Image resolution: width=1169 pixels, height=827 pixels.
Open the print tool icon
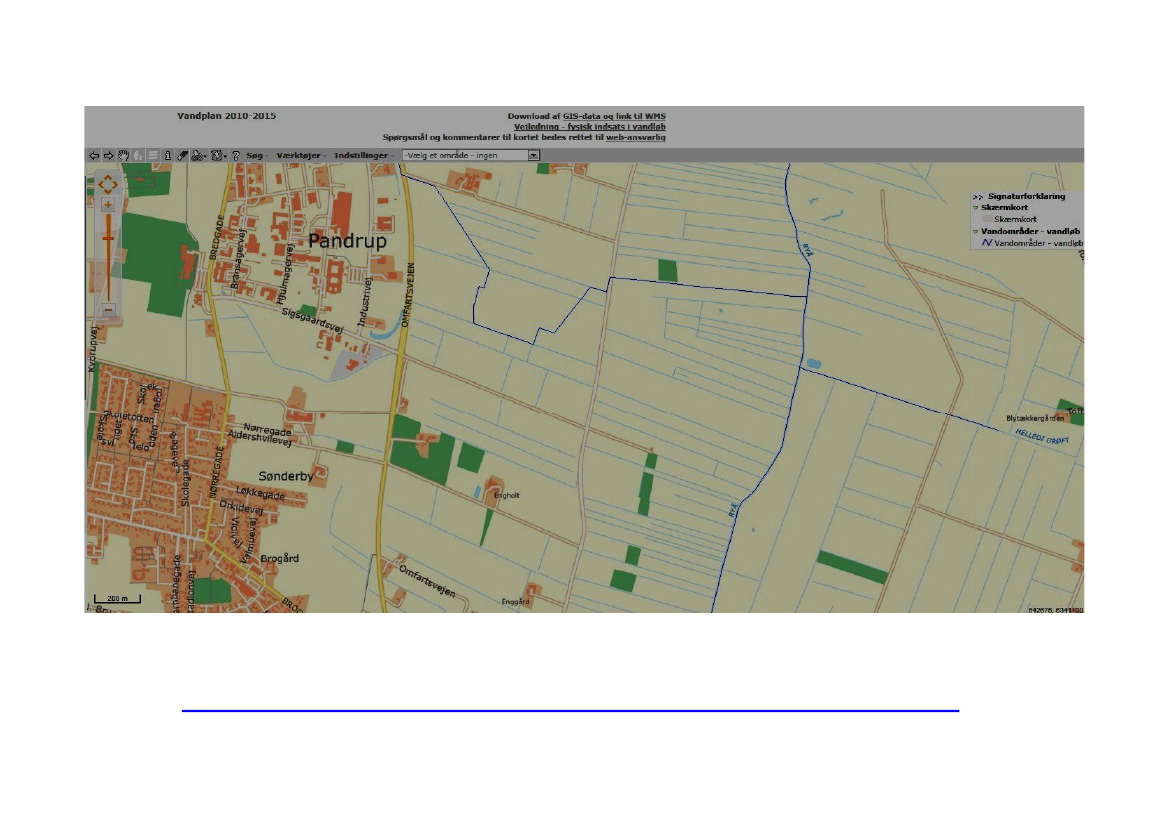[198, 155]
